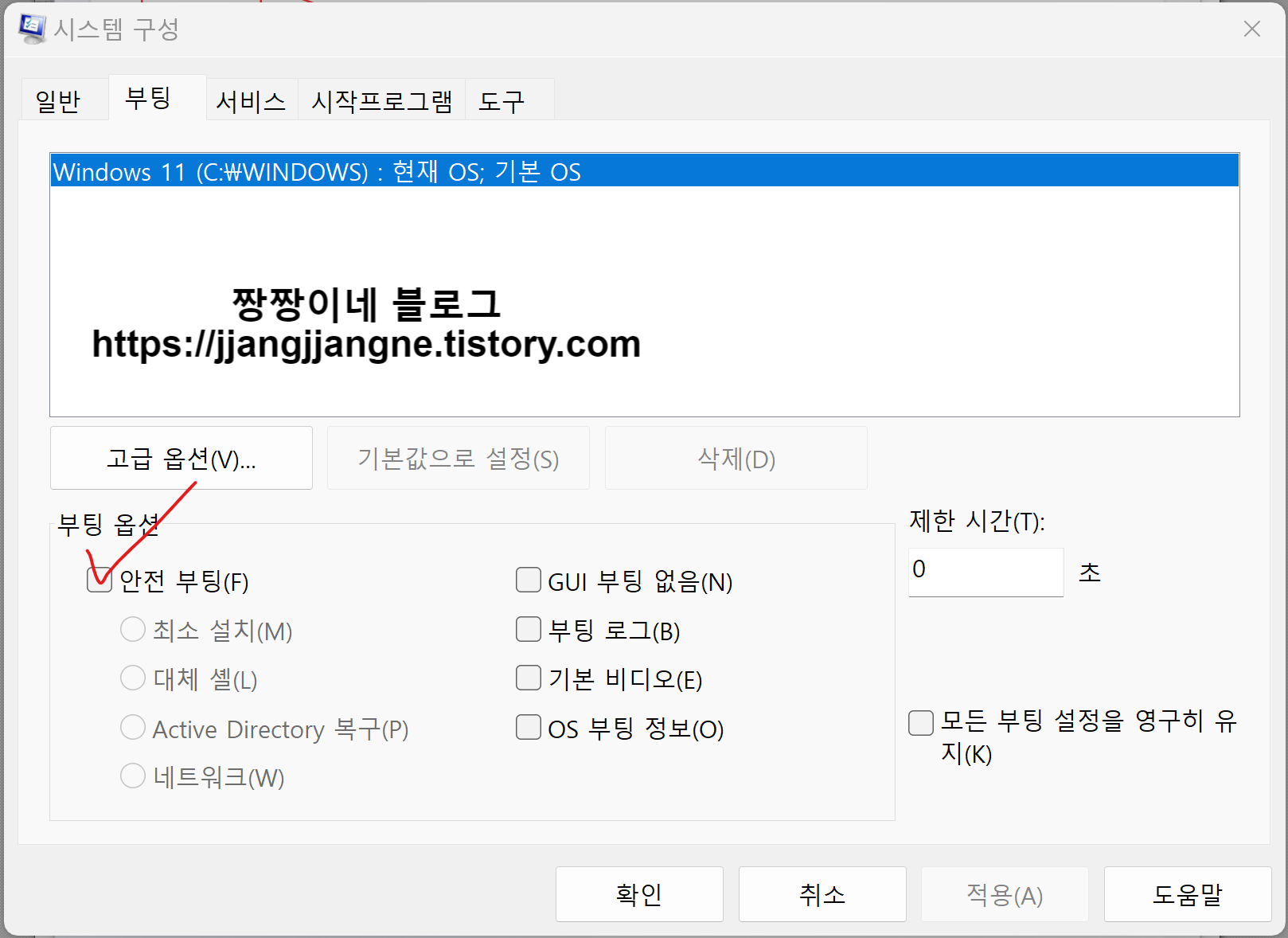Pick the 네트워크(W) radio option
Viewport: 1288px width, 938px height.
point(133,776)
